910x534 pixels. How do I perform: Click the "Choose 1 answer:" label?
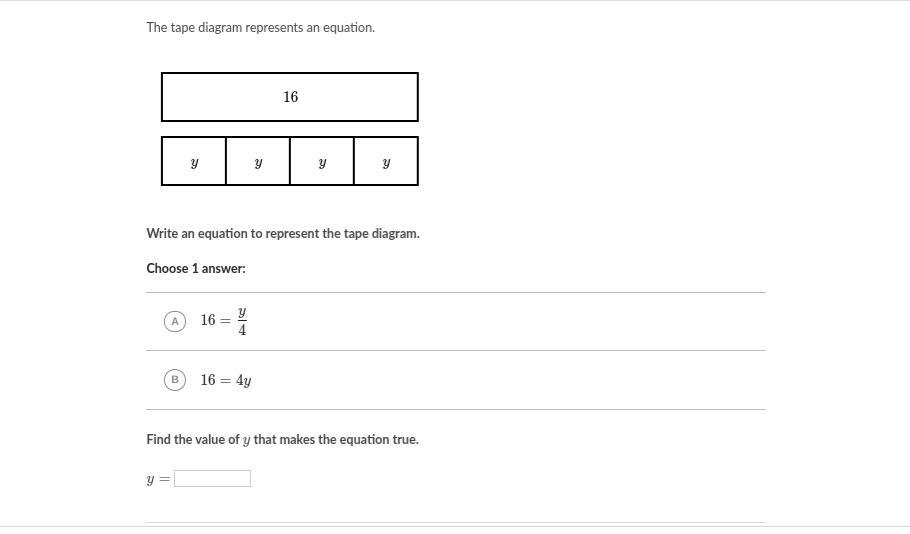tap(196, 268)
